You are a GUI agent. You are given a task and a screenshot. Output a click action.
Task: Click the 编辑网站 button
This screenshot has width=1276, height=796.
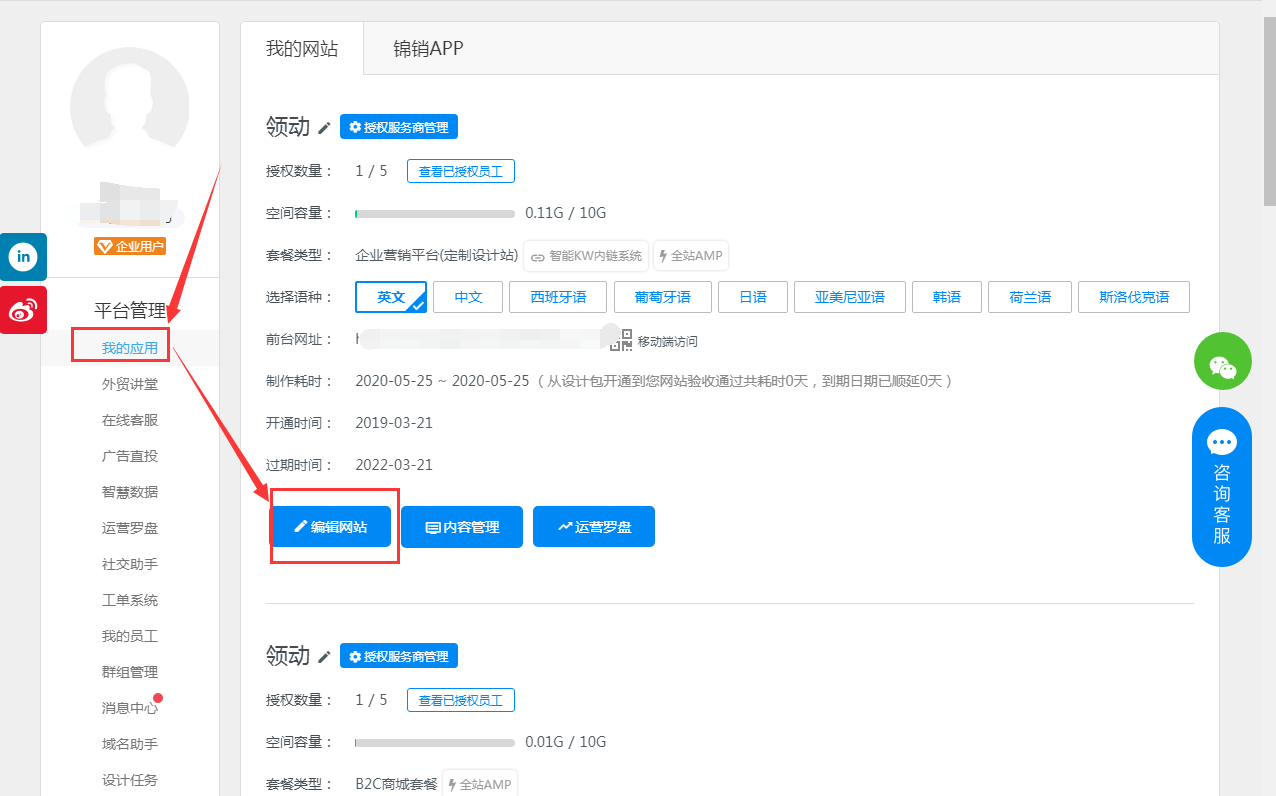333,526
